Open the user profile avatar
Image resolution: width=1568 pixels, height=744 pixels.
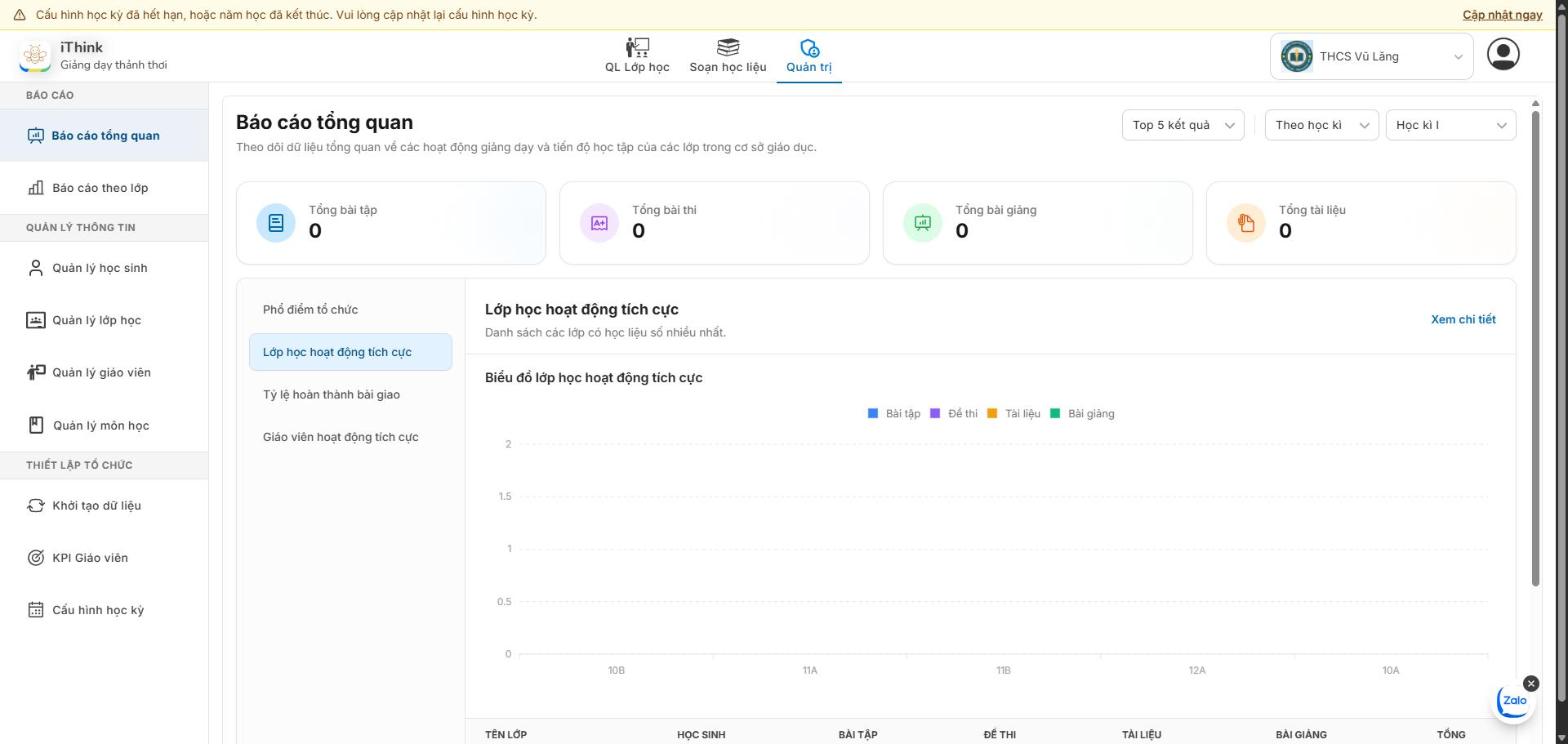(x=1503, y=54)
